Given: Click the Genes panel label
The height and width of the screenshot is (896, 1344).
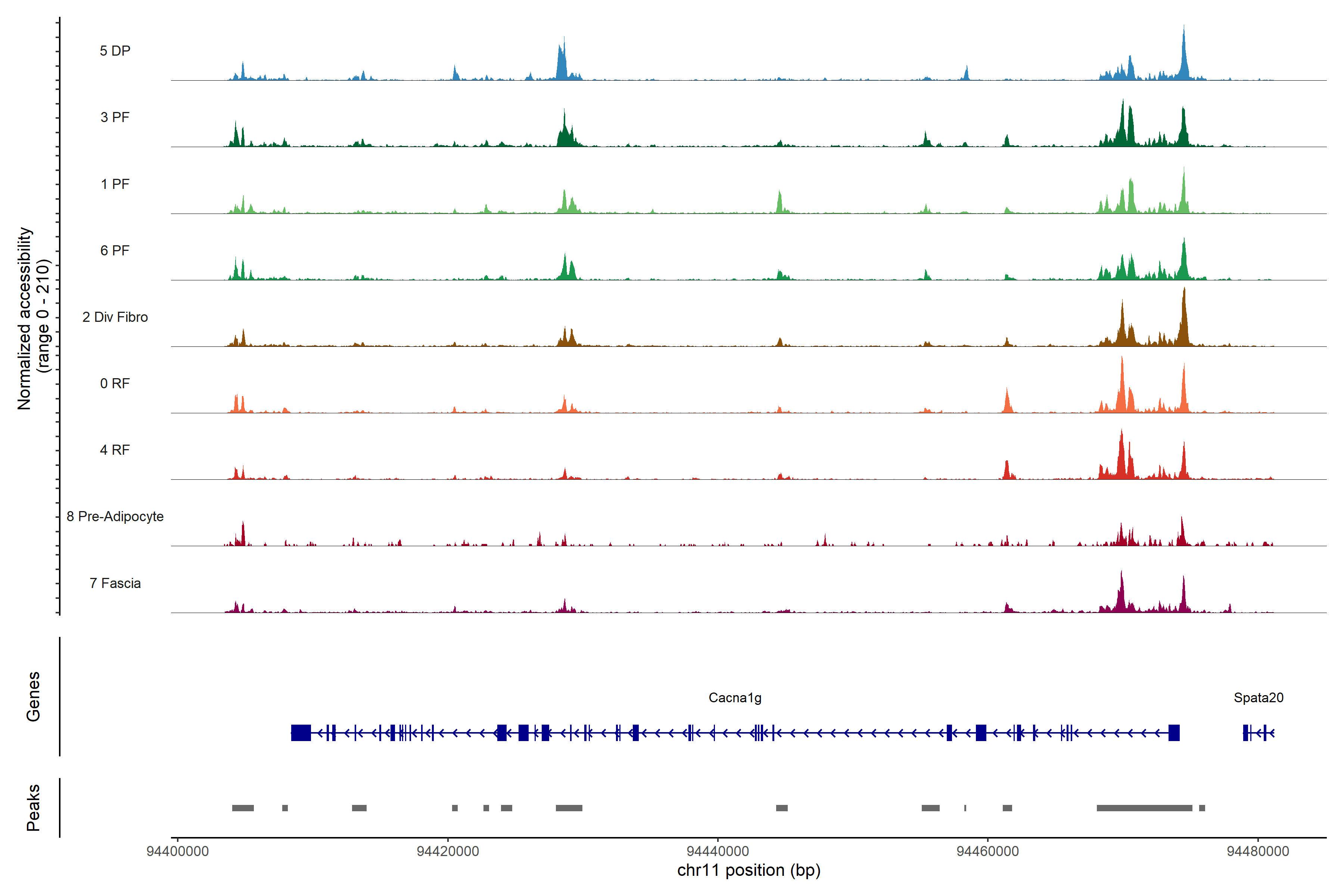Looking at the screenshot, I should click(33, 697).
